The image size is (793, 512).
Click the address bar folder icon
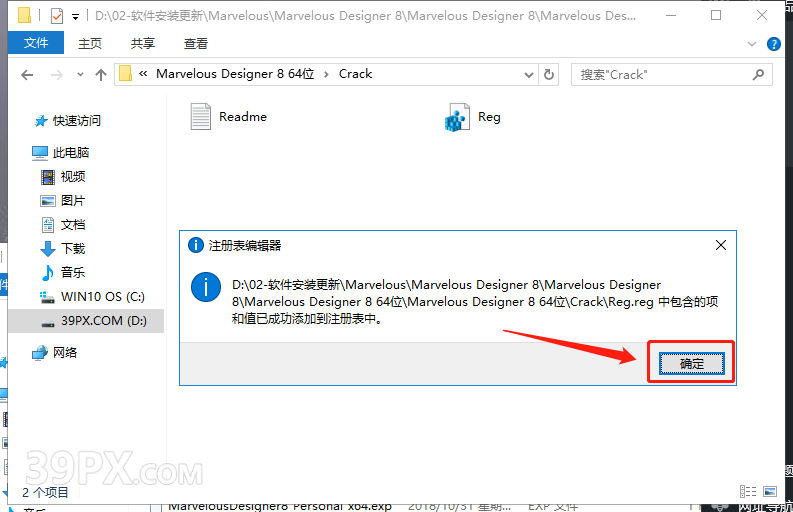pos(125,74)
